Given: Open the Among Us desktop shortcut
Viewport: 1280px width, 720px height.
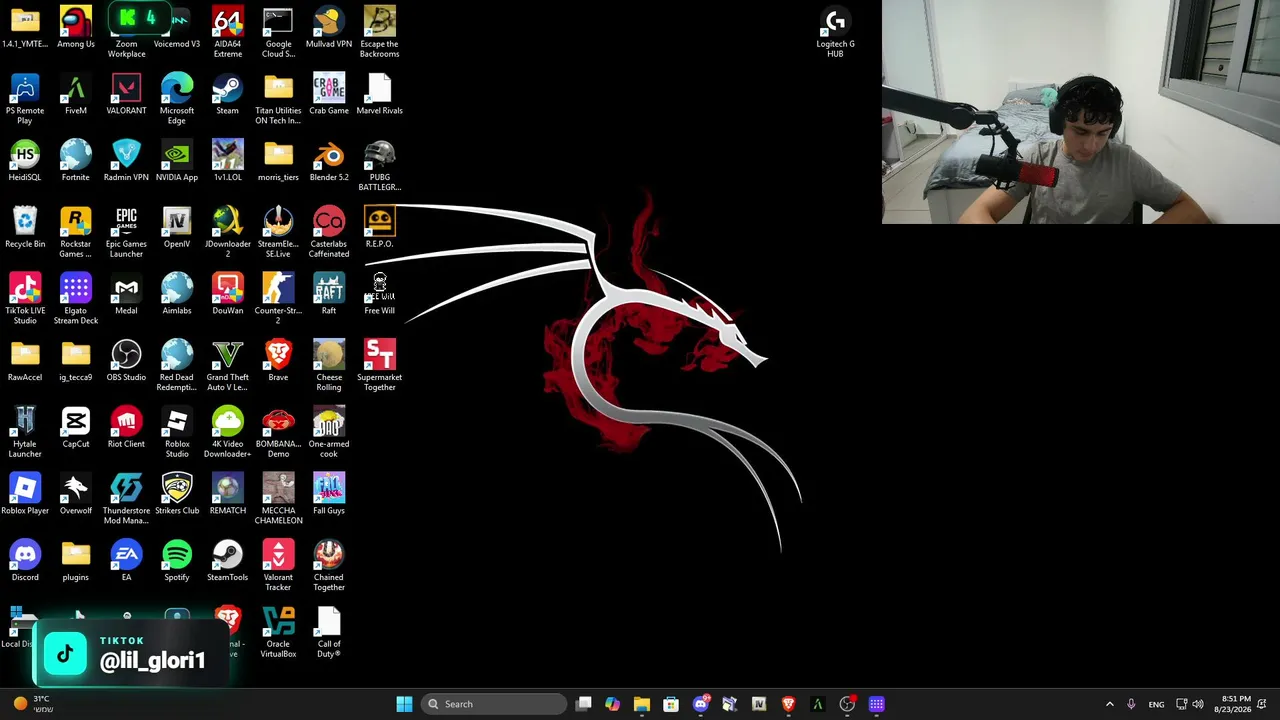Looking at the screenshot, I should pos(76,27).
